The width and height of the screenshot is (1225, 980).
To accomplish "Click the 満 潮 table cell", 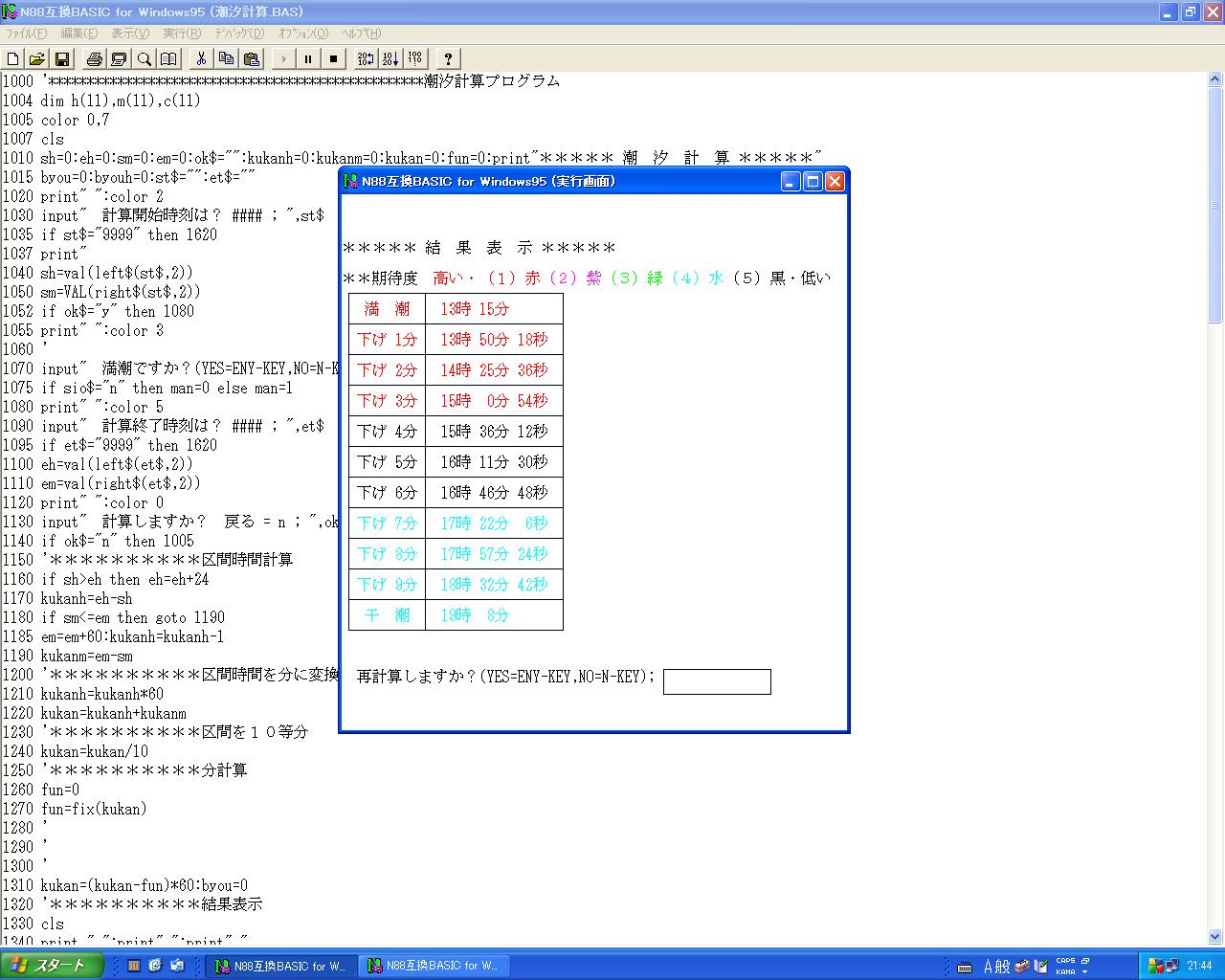I will pos(387,308).
